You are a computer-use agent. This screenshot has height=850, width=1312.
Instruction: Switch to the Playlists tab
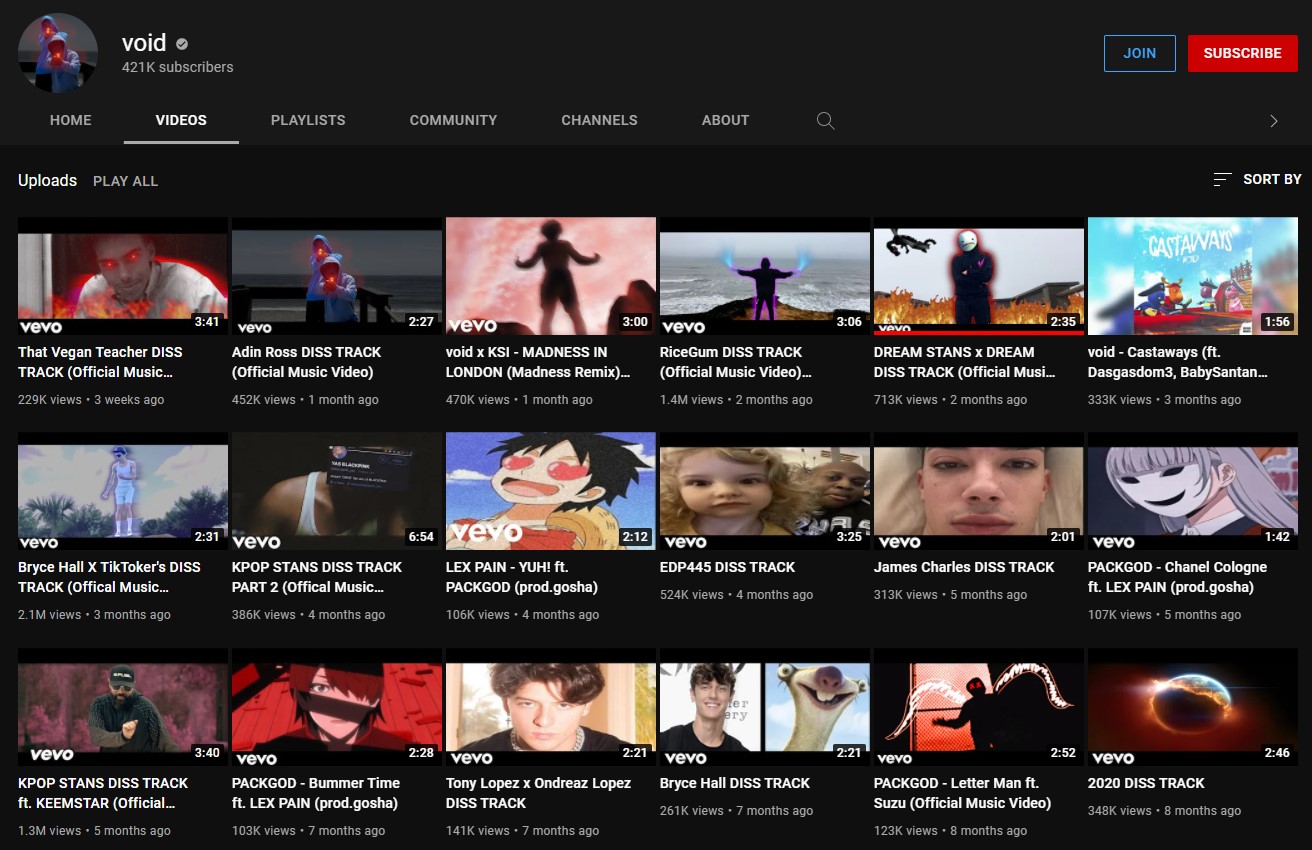click(308, 120)
